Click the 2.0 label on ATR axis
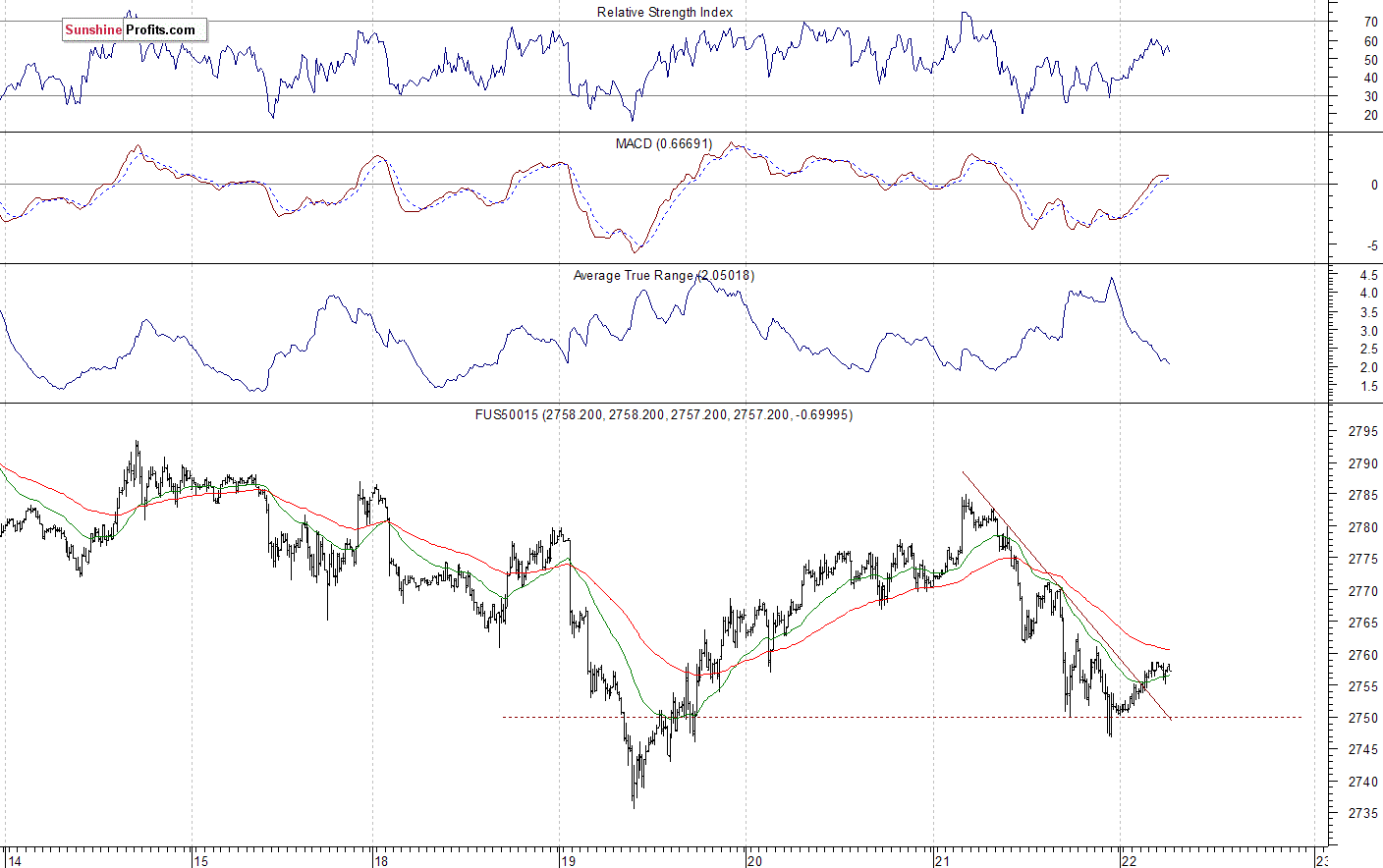 (1368, 368)
